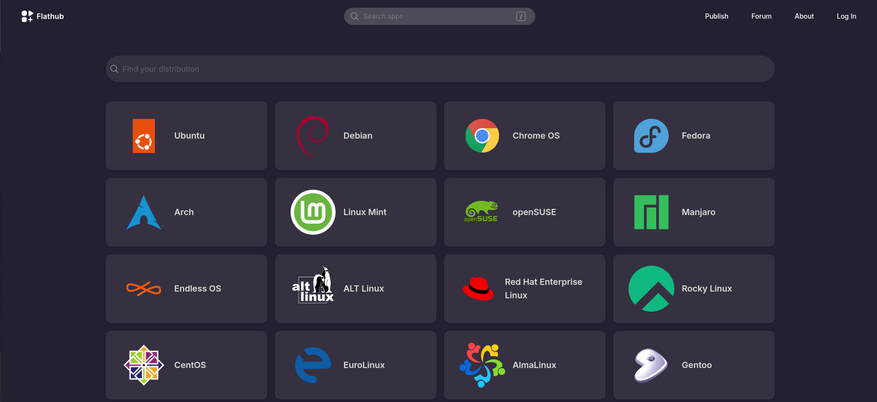Viewport: 877px width, 402px height.
Task: Select the Arch label
Action: pos(184,212)
